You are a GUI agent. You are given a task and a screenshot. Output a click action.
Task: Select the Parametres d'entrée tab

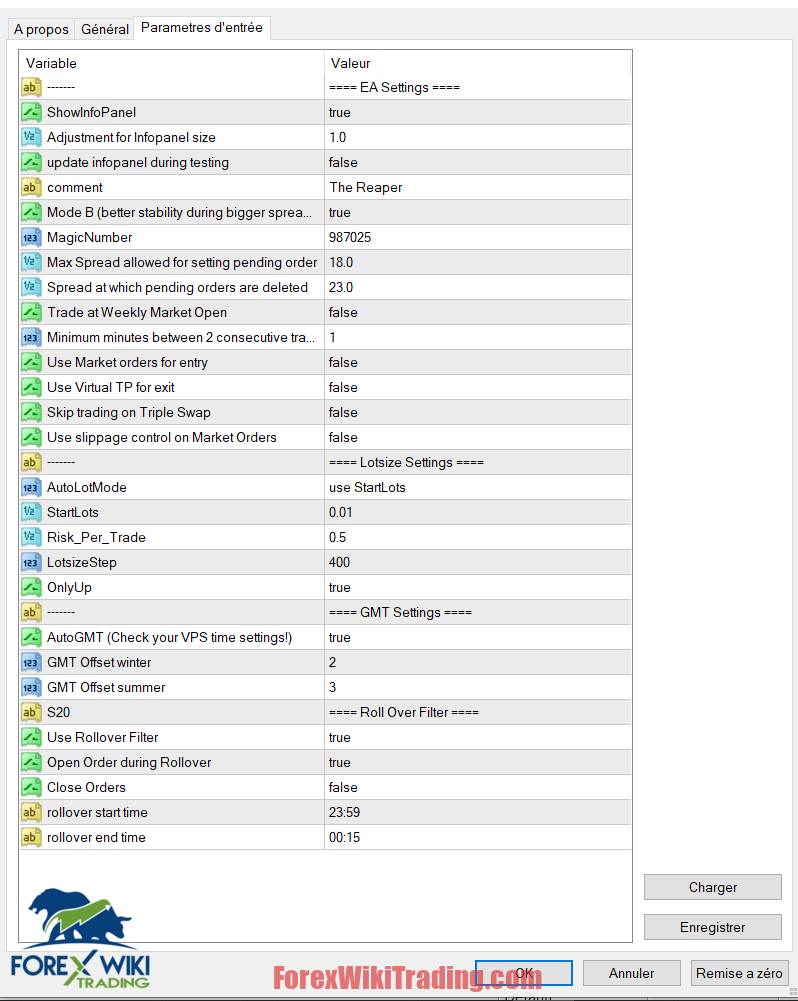pos(202,27)
